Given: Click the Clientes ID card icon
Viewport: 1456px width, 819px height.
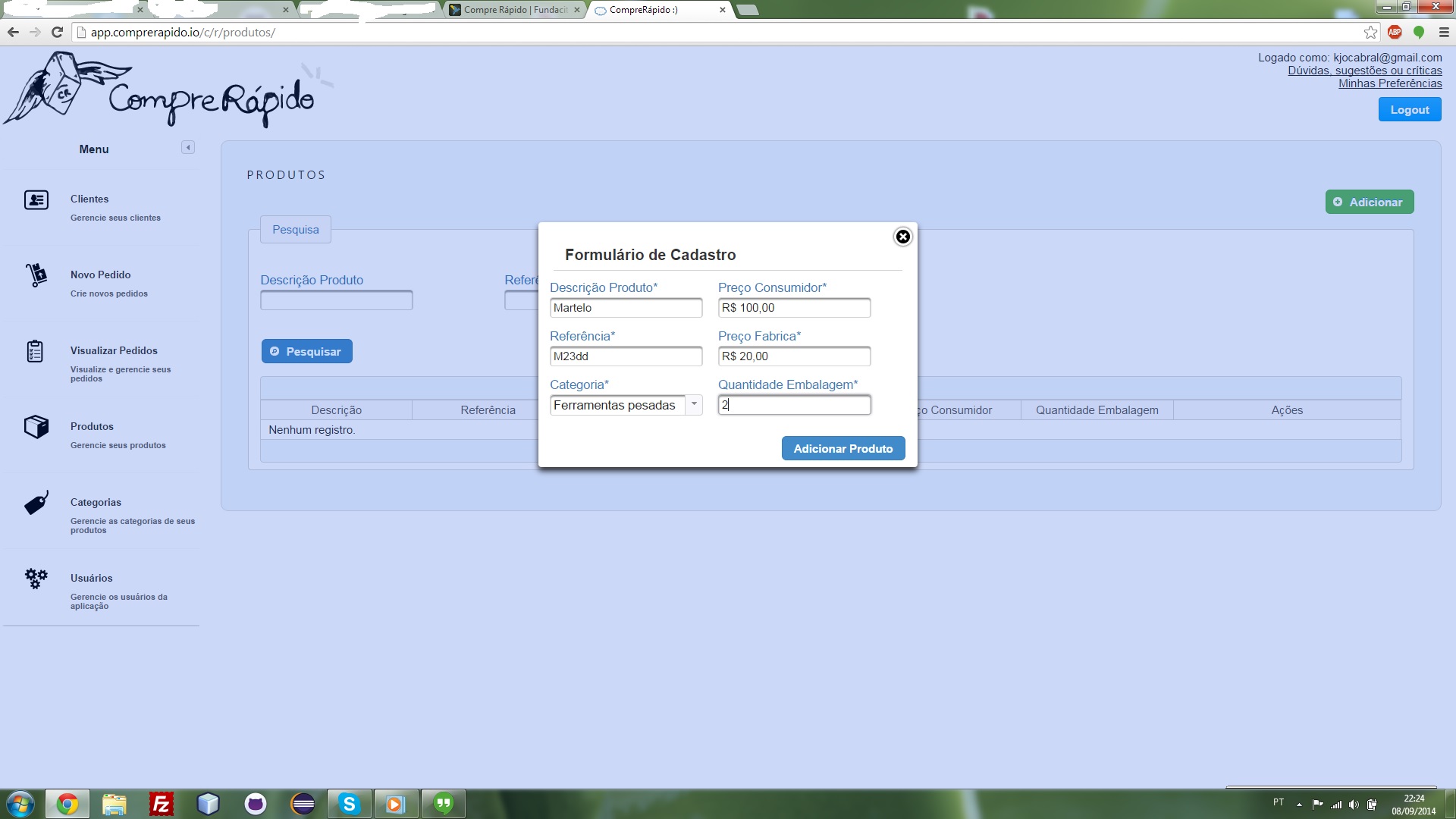Looking at the screenshot, I should pos(36,199).
